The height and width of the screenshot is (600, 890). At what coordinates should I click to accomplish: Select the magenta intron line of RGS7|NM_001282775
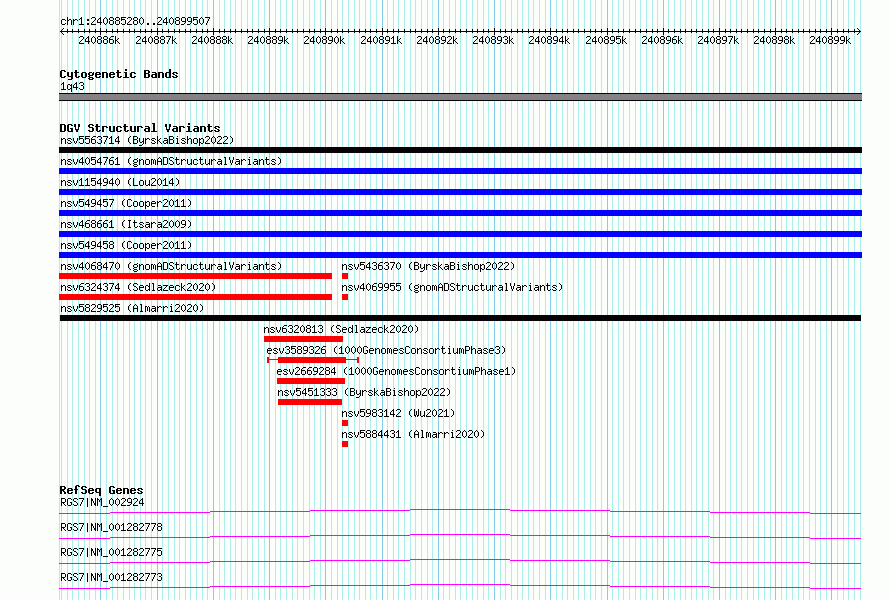click(x=460, y=561)
